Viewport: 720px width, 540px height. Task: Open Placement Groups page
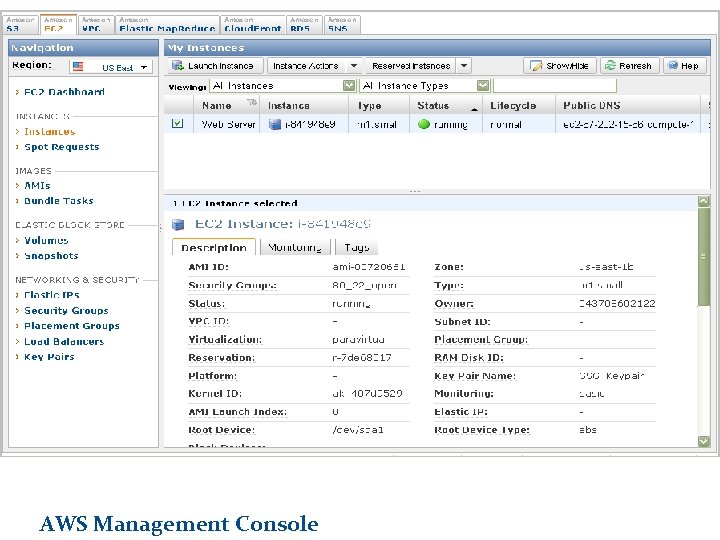72,326
